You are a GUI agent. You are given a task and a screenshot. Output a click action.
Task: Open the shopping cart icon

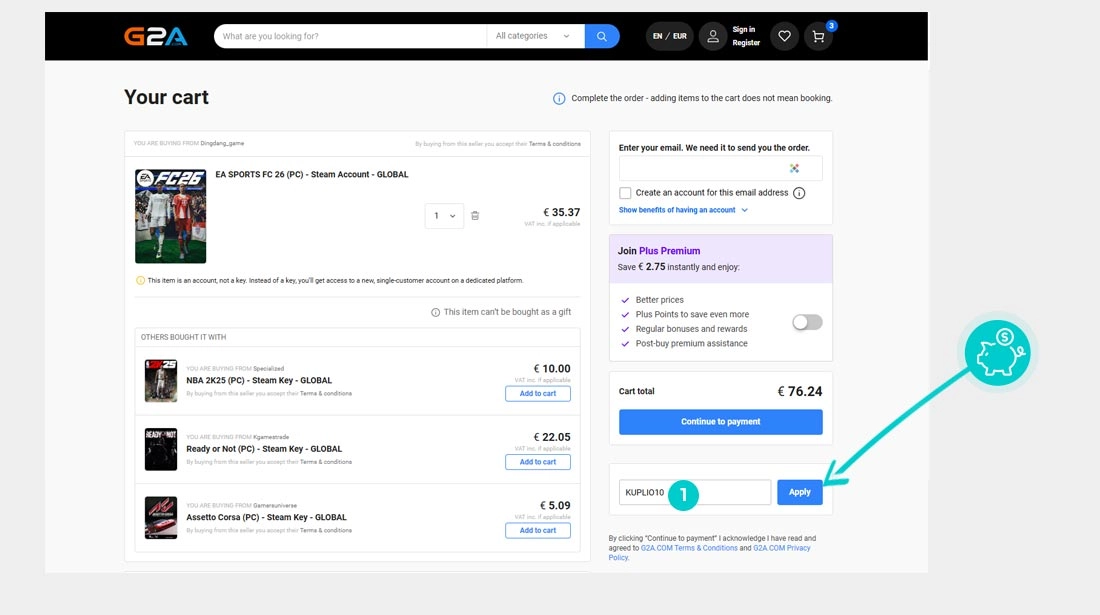818,37
